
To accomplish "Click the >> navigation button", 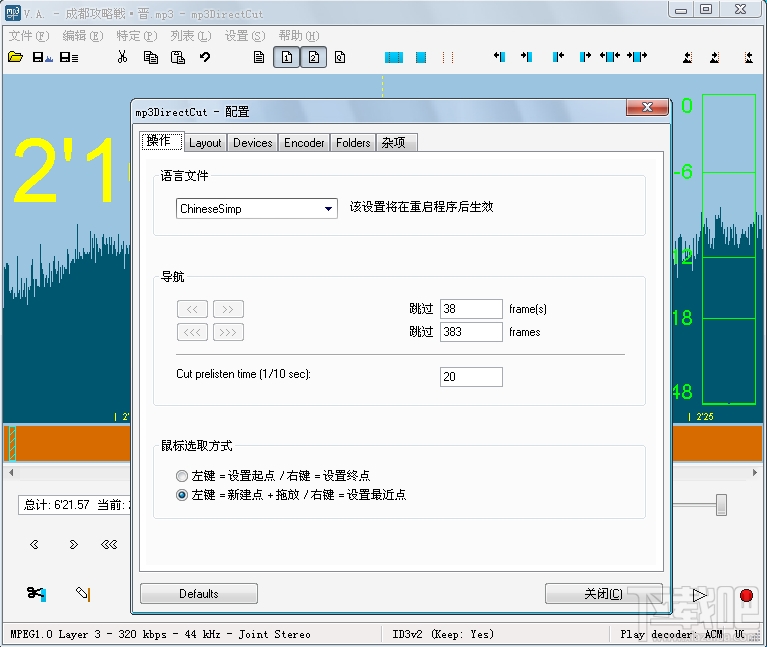I will coord(228,309).
